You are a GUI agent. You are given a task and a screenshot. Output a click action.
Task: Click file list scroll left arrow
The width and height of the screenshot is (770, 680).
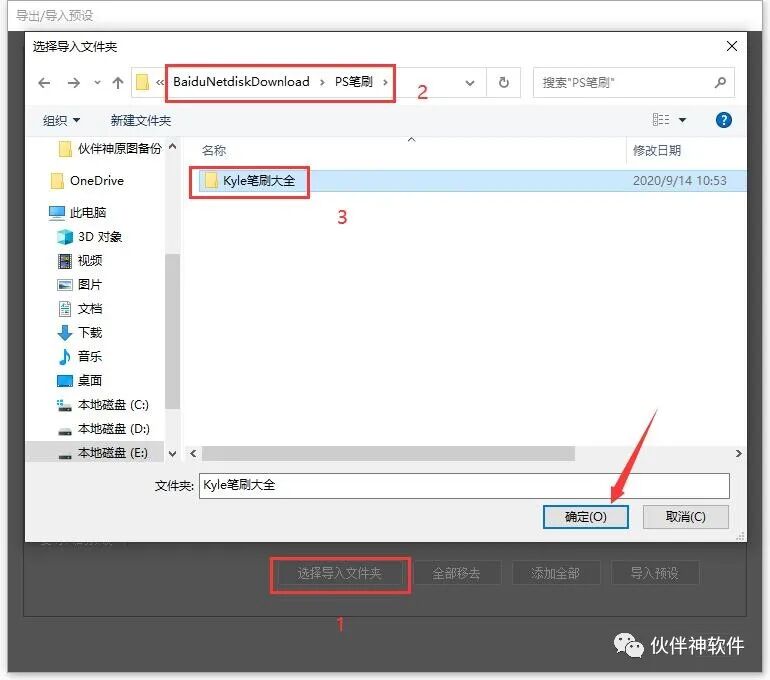[193, 453]
